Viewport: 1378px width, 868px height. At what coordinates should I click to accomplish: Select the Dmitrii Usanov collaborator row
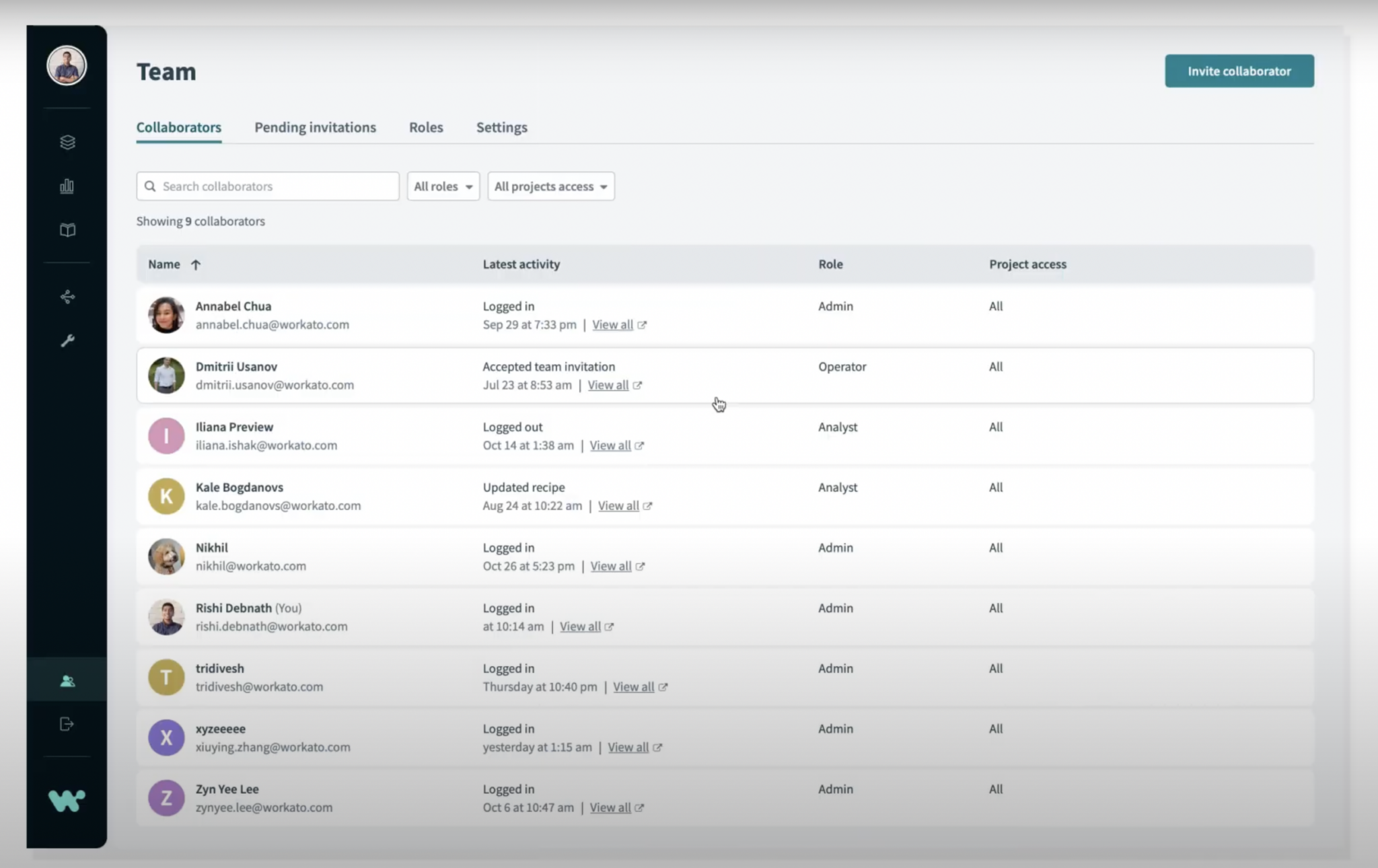tap(724, 375)
